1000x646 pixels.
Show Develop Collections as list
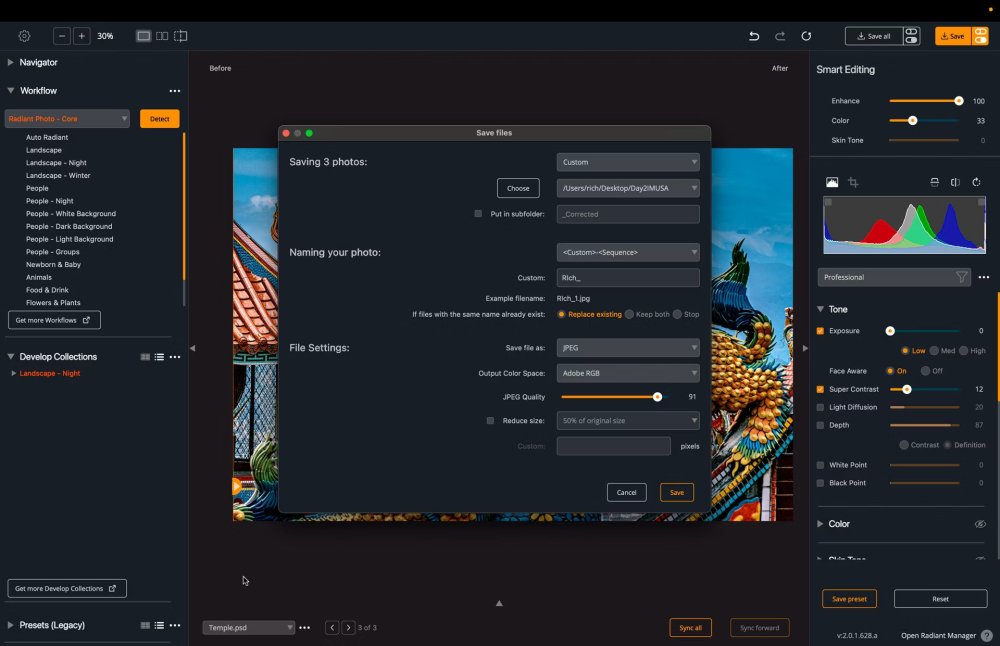tap(159, 357)
